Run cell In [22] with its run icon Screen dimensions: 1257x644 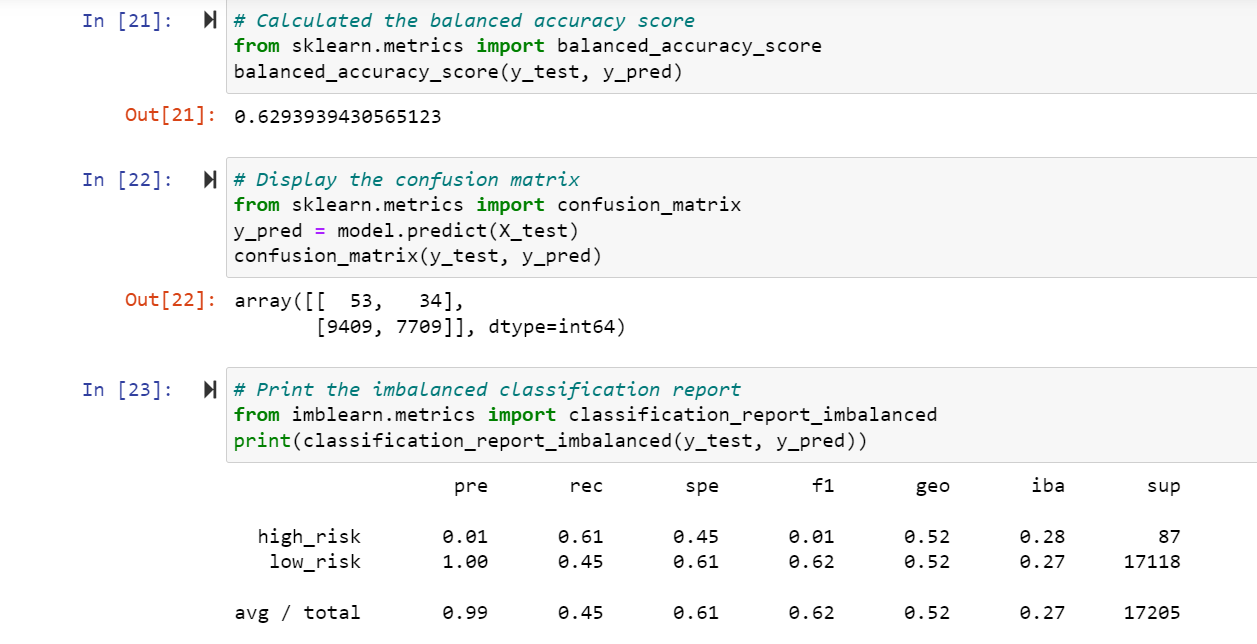[210, 180]
